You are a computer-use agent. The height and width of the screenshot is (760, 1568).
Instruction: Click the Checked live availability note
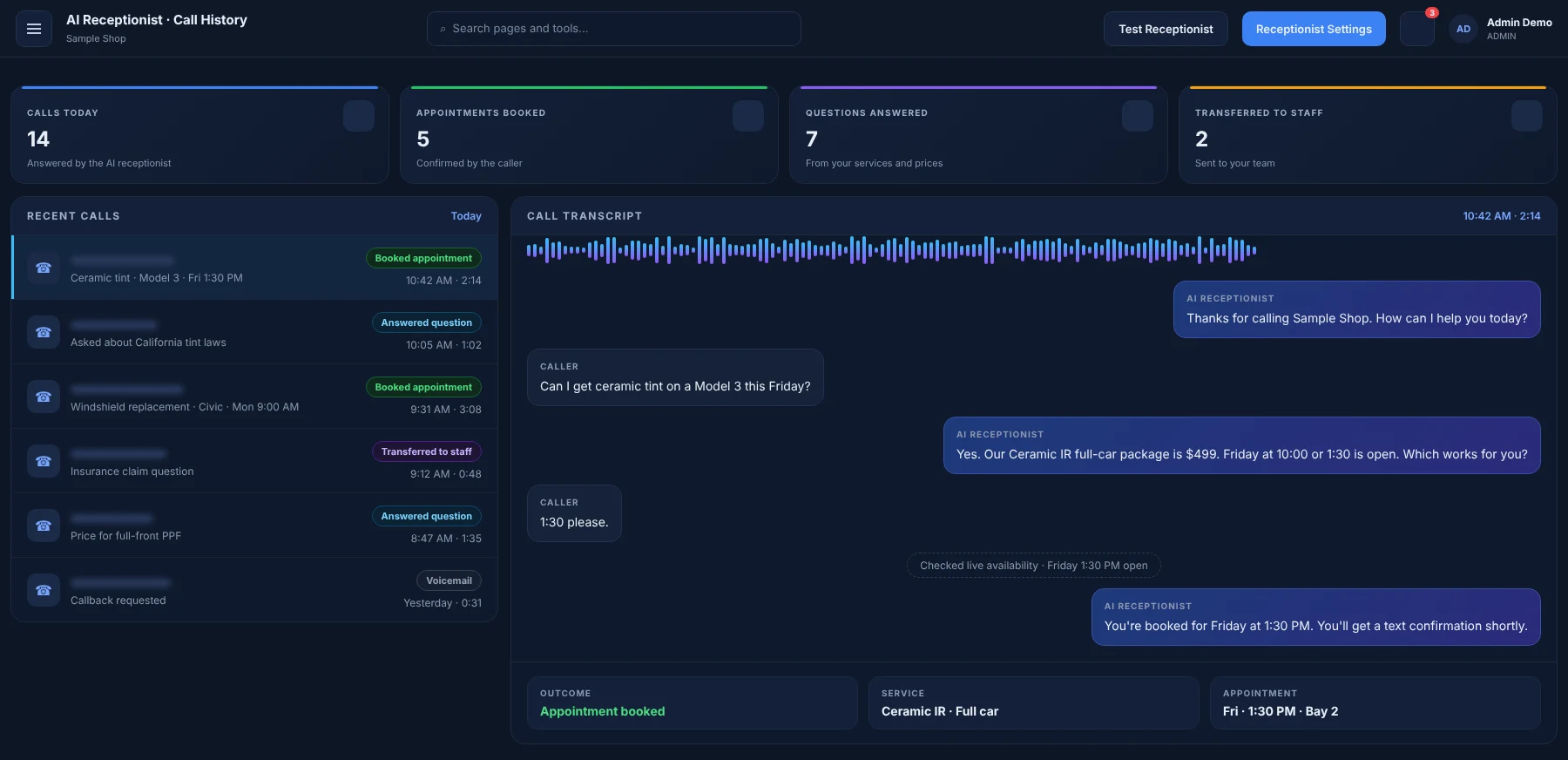click(x=1034, y=566)
